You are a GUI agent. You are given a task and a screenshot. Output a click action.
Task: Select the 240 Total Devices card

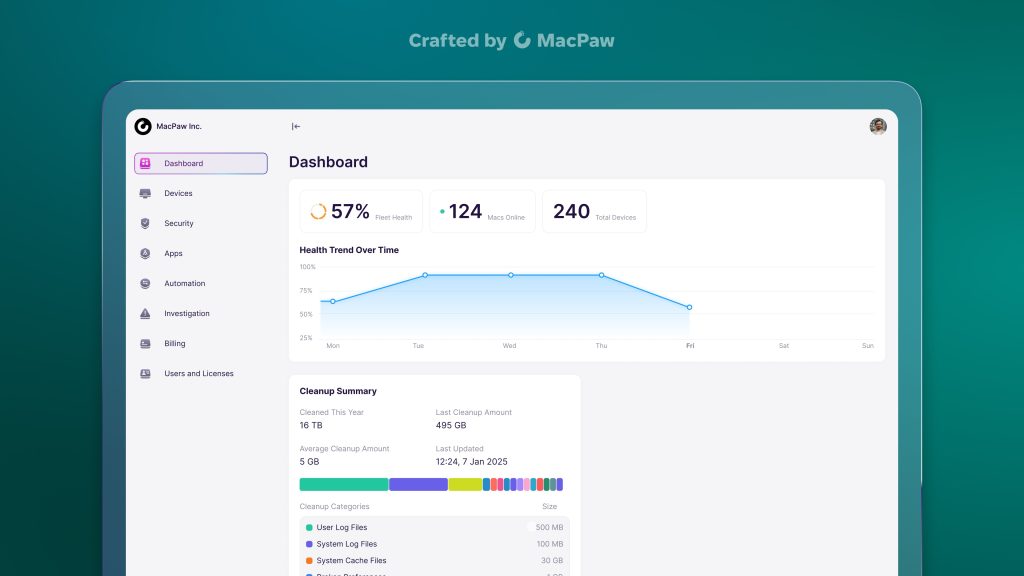point(594,212)
